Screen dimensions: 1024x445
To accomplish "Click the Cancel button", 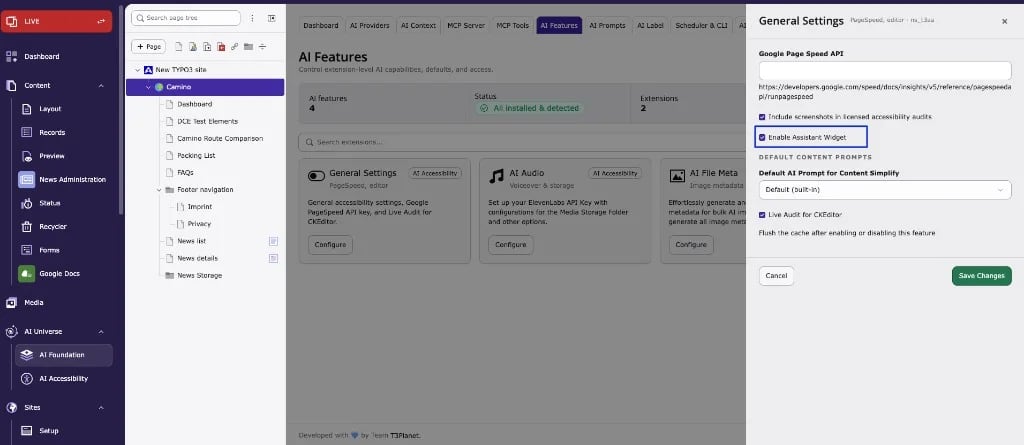I will coord(776,276).
